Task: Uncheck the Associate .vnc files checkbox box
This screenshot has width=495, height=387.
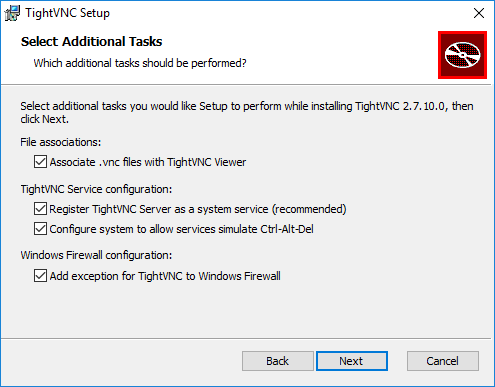Action: 40,162
